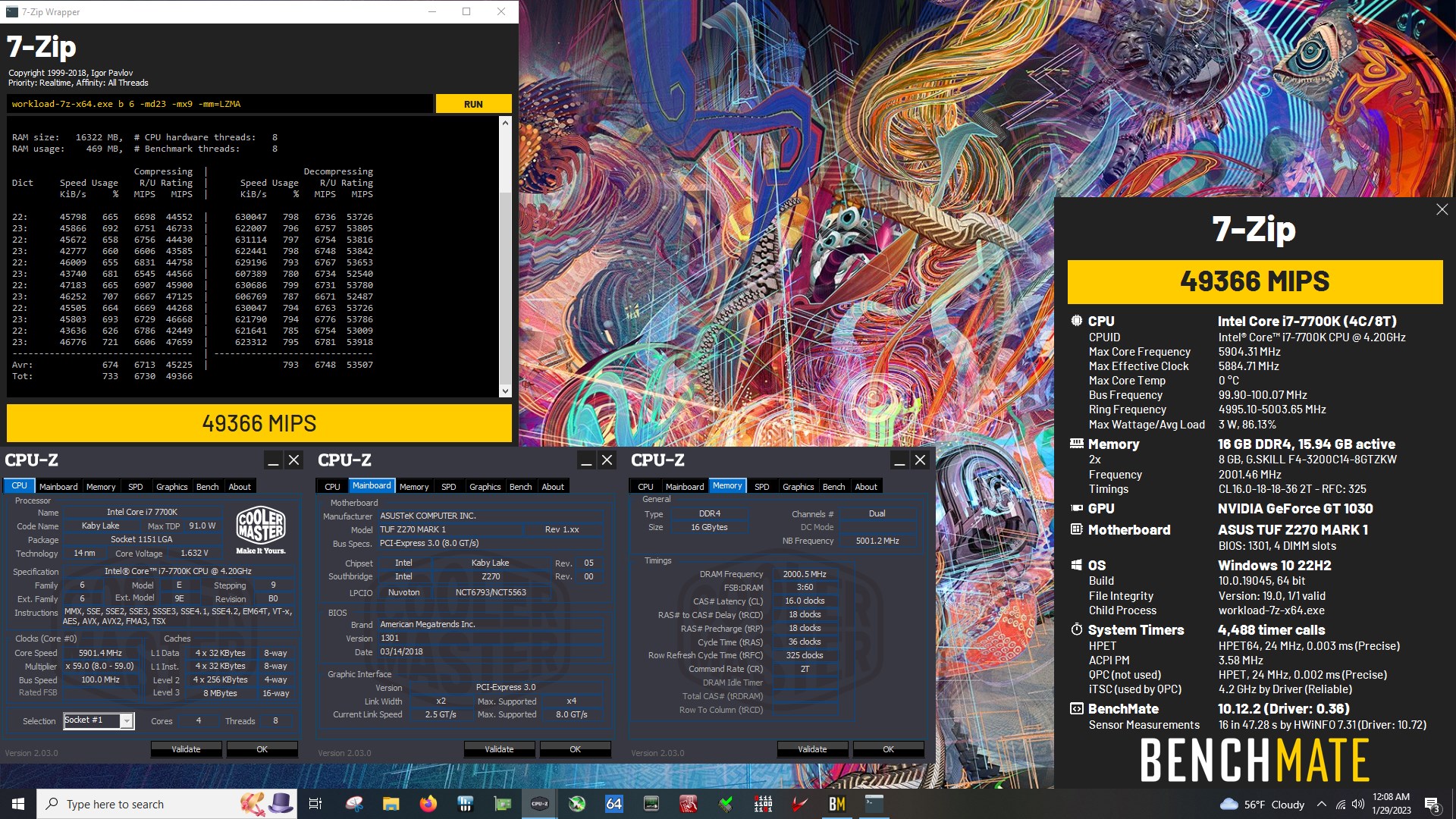Open the Socket #1 selection dropdown
The height and width of the screenshot is (819, 1456).
[x=99, y=720]
